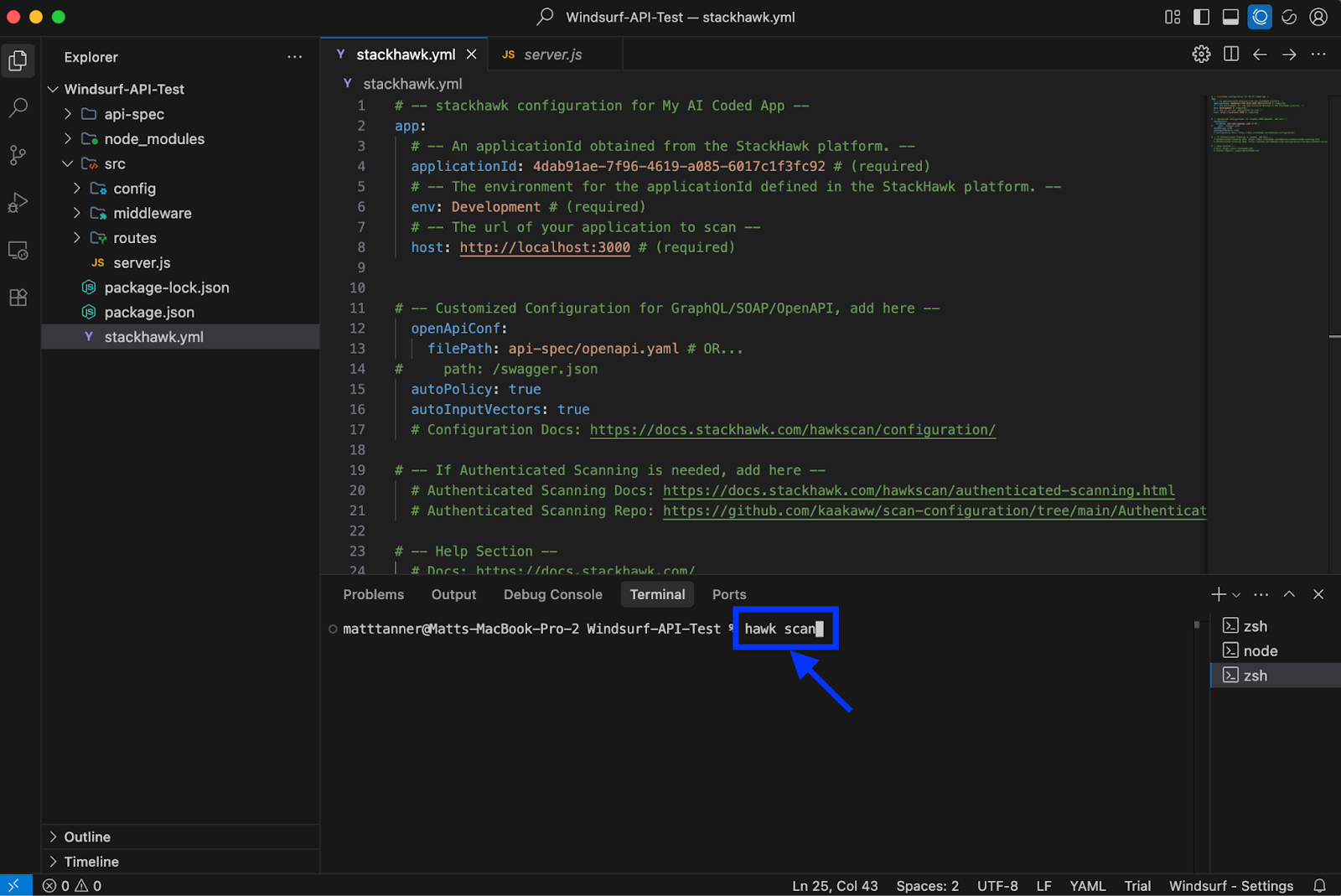This screenshot has width=1341, height=896.
Task: Close the terminal panel
Action: (1318, 594)
